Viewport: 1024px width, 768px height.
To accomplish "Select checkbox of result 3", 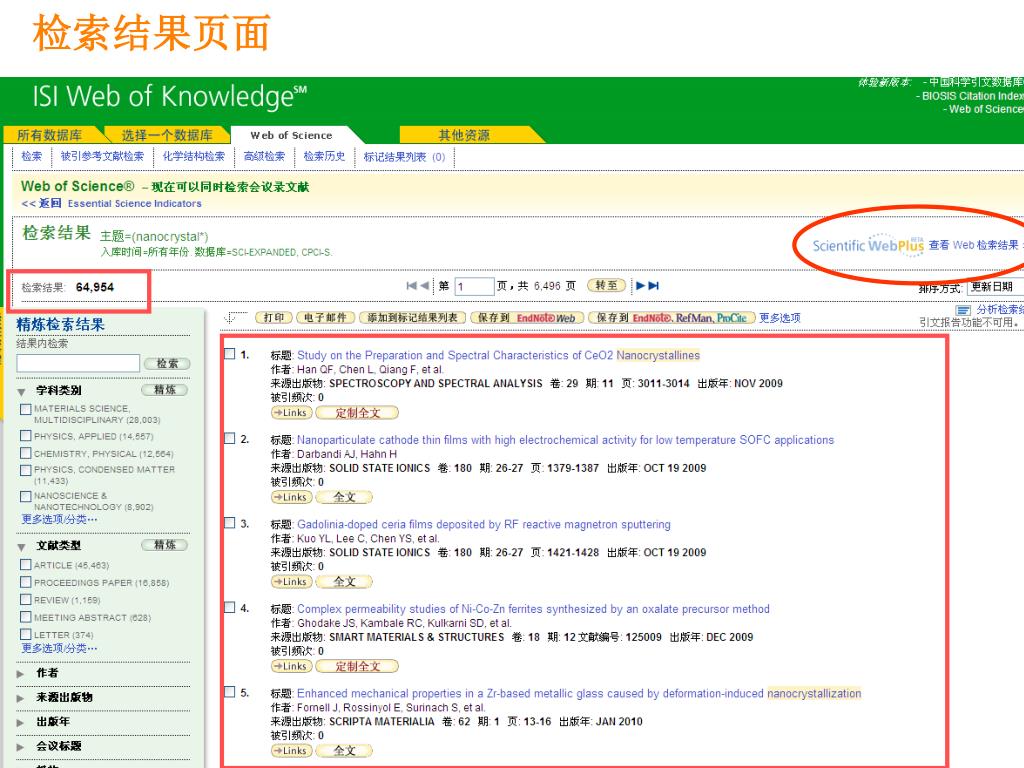I will pos(230,522).
